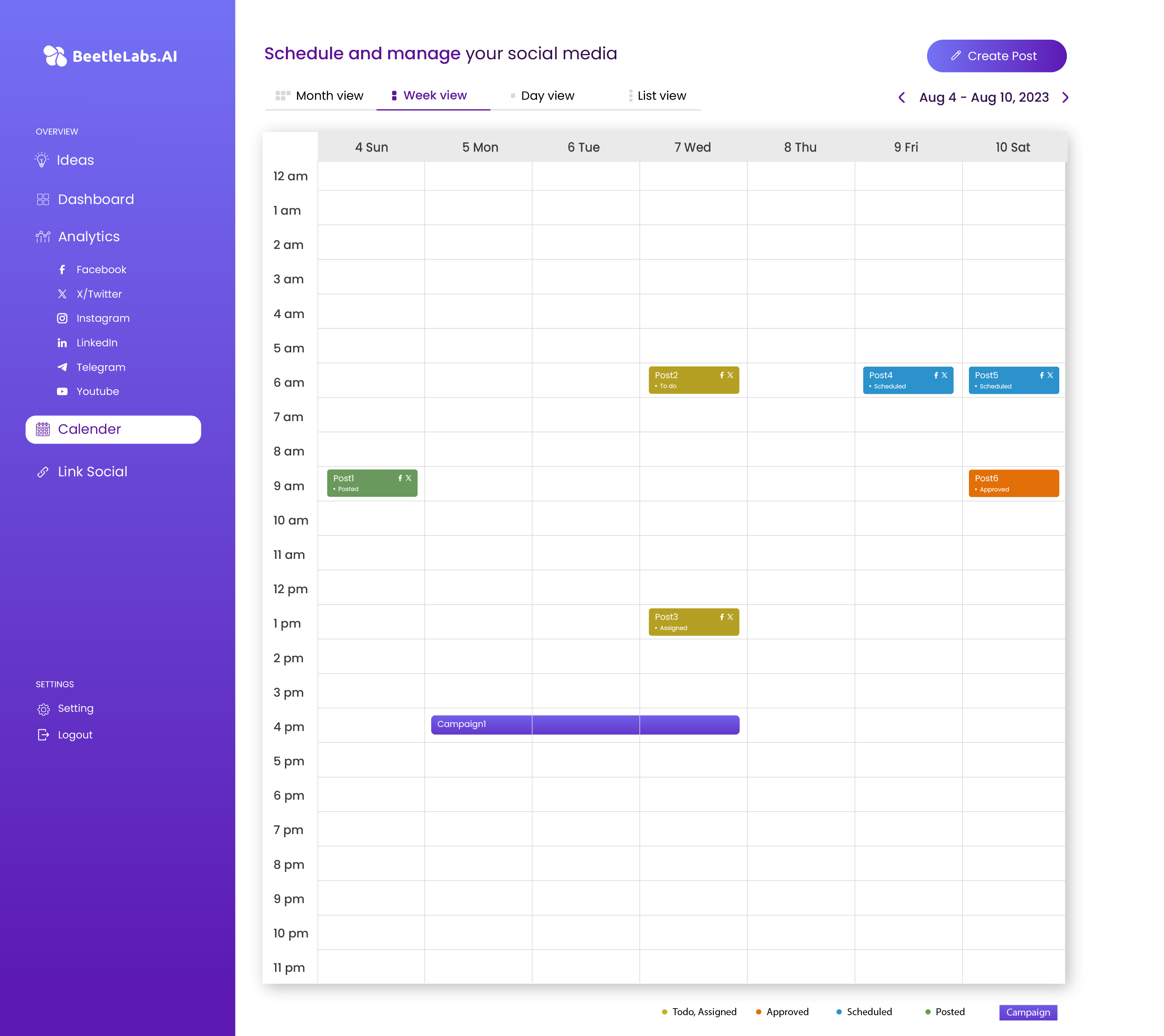Select X/Twitter analytics icon

[62, 294]
